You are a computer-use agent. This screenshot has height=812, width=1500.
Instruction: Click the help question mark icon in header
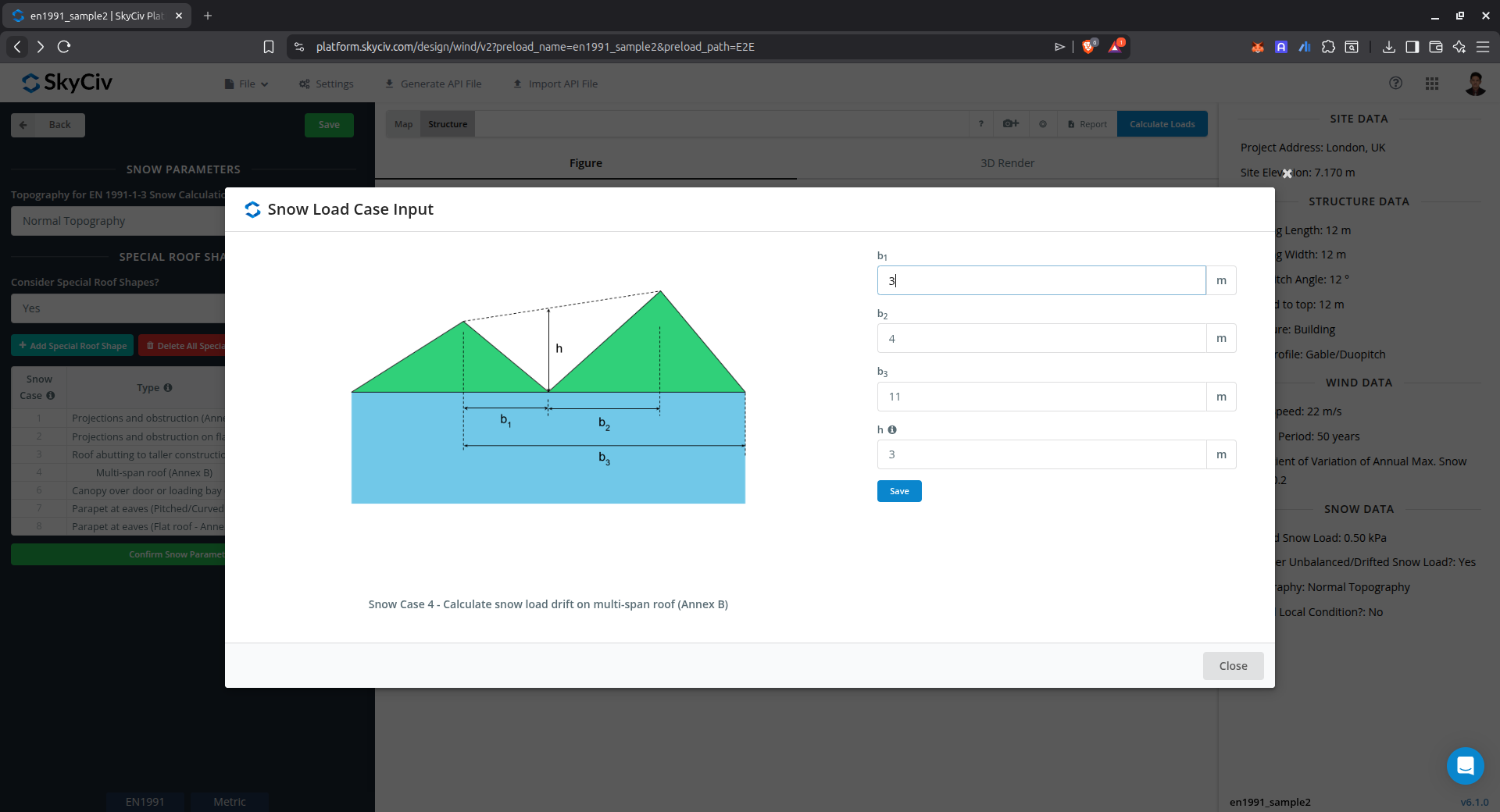point(1395,84)
